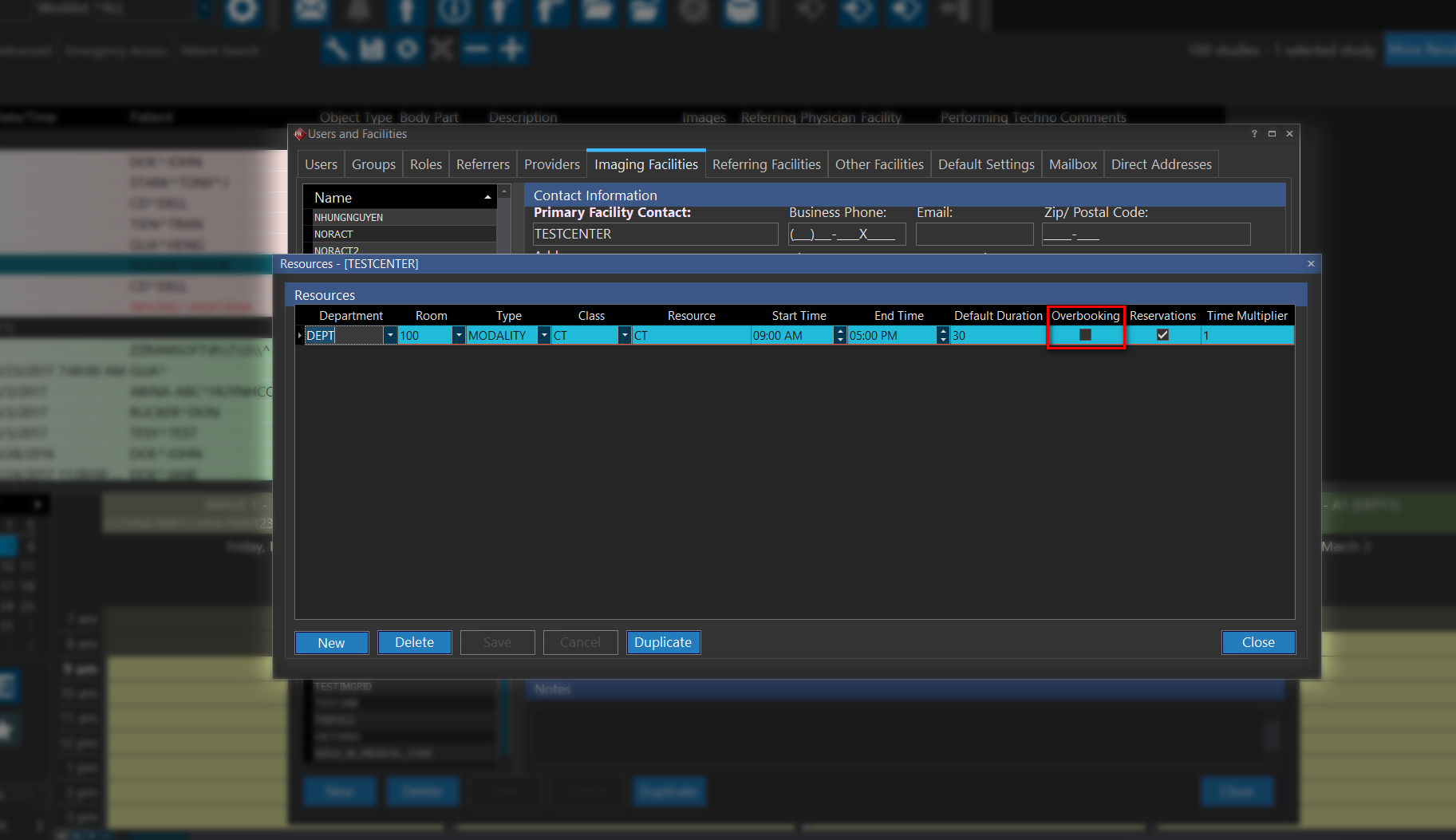Viewport: 1456px width, 840px height.
Task: Expand the Class dropdown showing CT
Action: 625,336
